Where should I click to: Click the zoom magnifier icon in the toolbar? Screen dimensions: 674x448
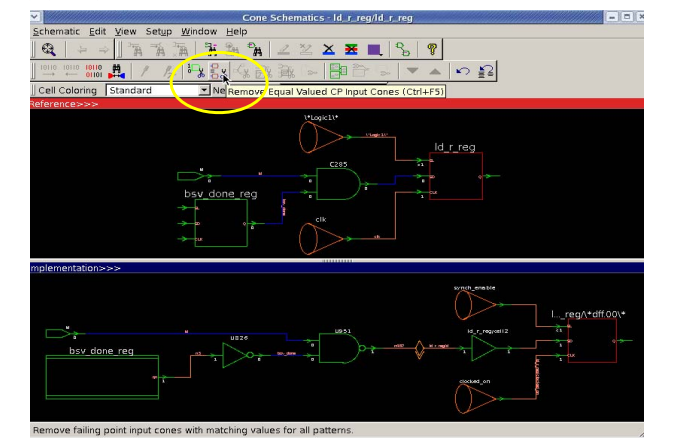coord(49,49)
